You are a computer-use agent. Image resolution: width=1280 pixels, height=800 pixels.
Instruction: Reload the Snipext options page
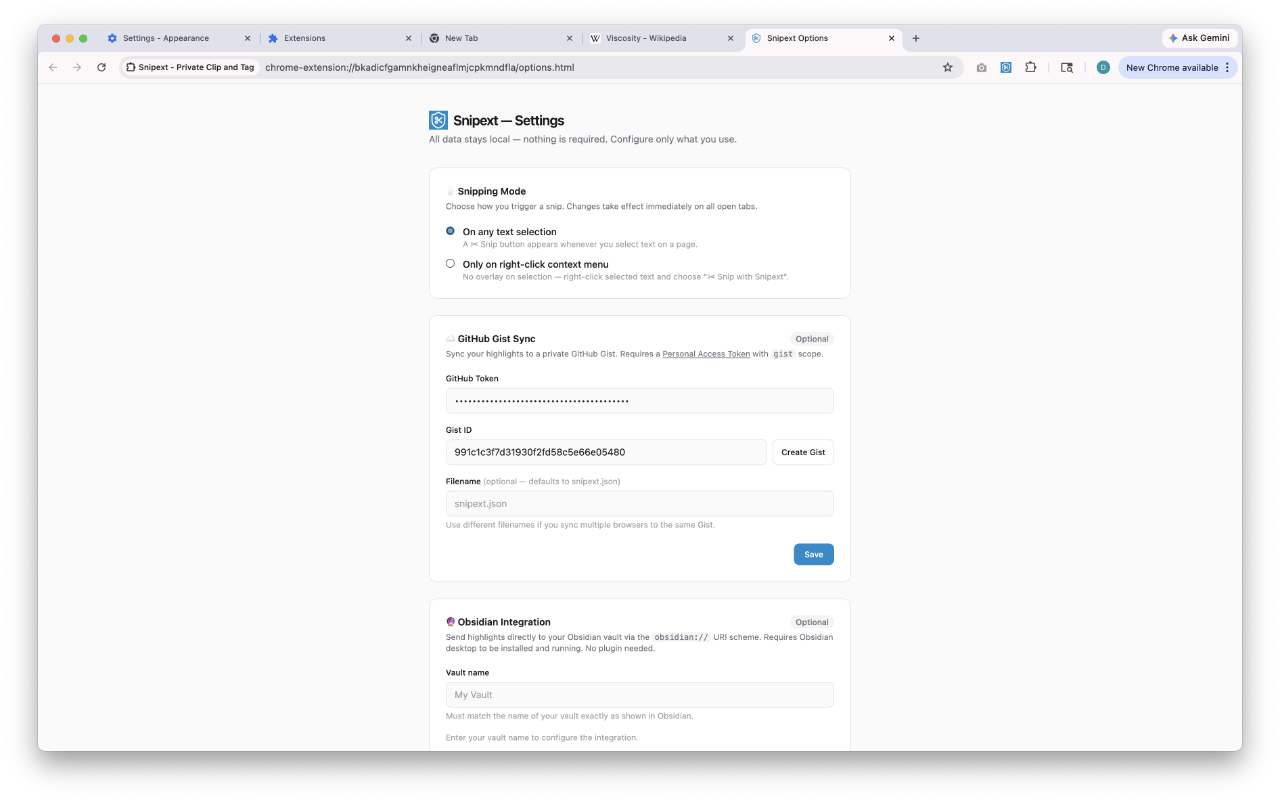pyautogui.click(x=101, y=67)
